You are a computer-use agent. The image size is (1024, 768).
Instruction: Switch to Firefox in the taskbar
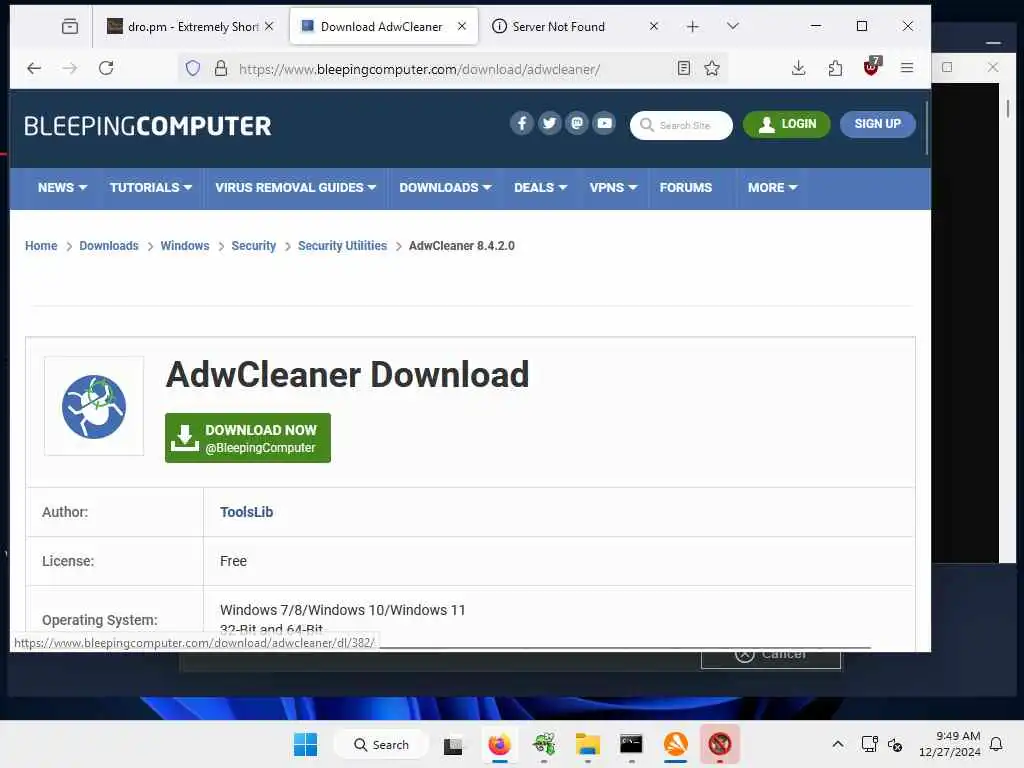[499, 744]
